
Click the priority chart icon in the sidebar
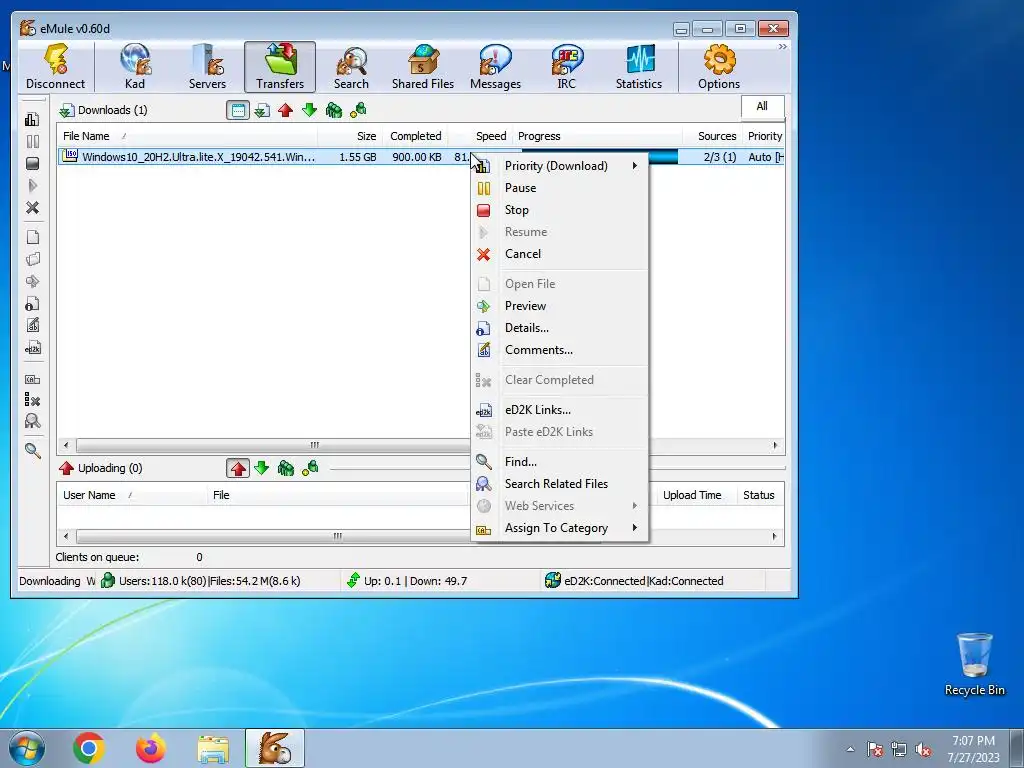pyautogui.click(x=32, y=119)
